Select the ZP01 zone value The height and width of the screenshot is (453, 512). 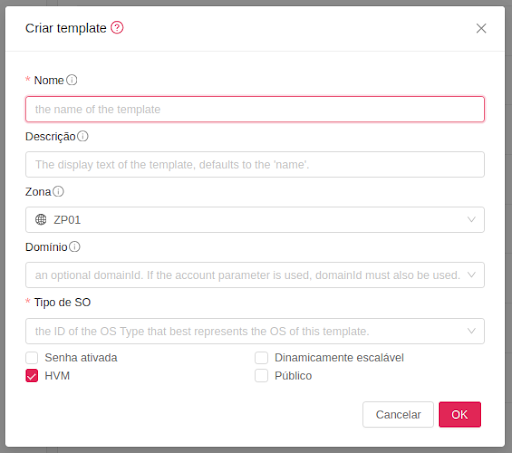pyautogui.click(x=67, y=220)
